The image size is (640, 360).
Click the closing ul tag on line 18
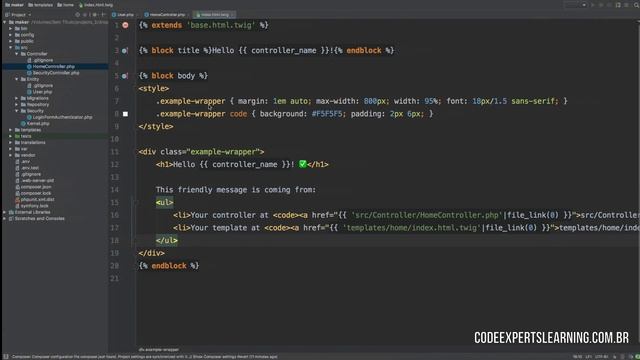pyautogui.click(x=167, y=240)
